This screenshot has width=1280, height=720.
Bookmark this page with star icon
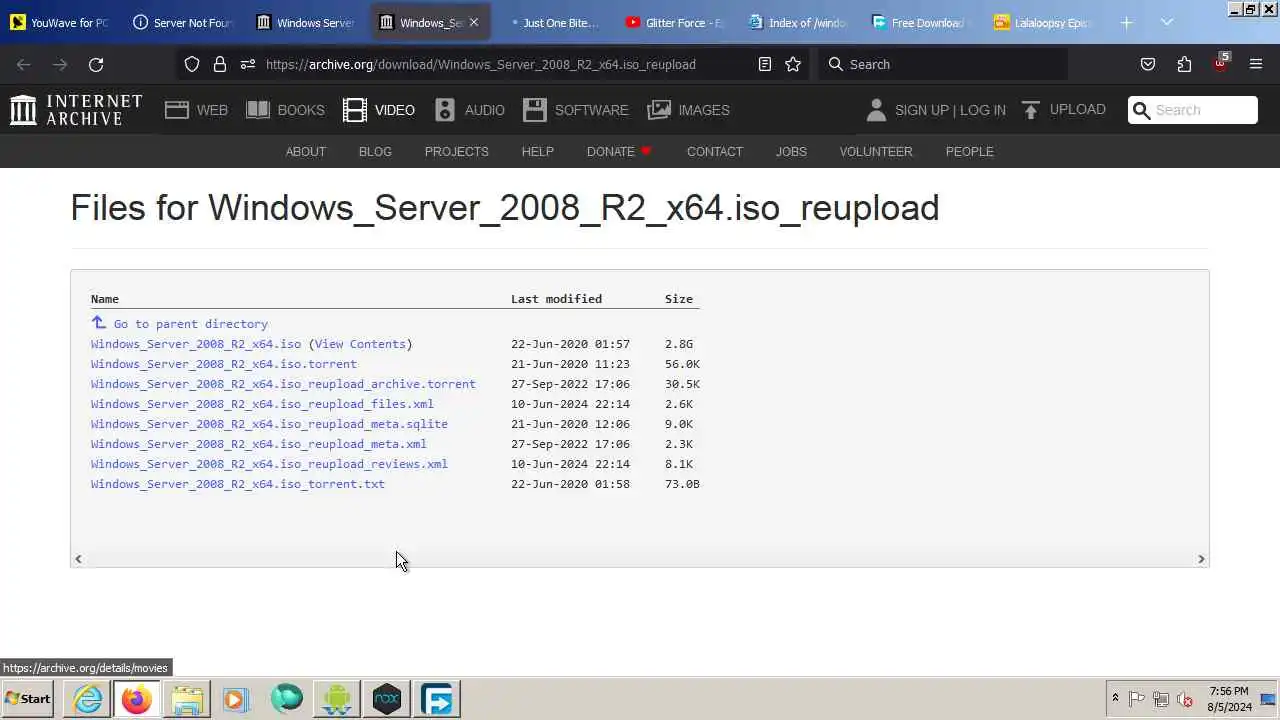793,64
